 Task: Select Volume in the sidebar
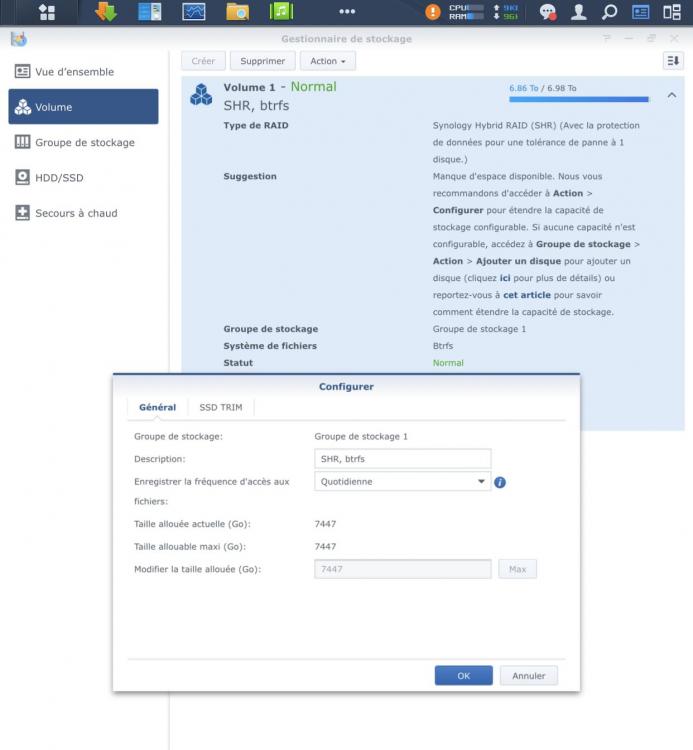click(x=83, y=107)
